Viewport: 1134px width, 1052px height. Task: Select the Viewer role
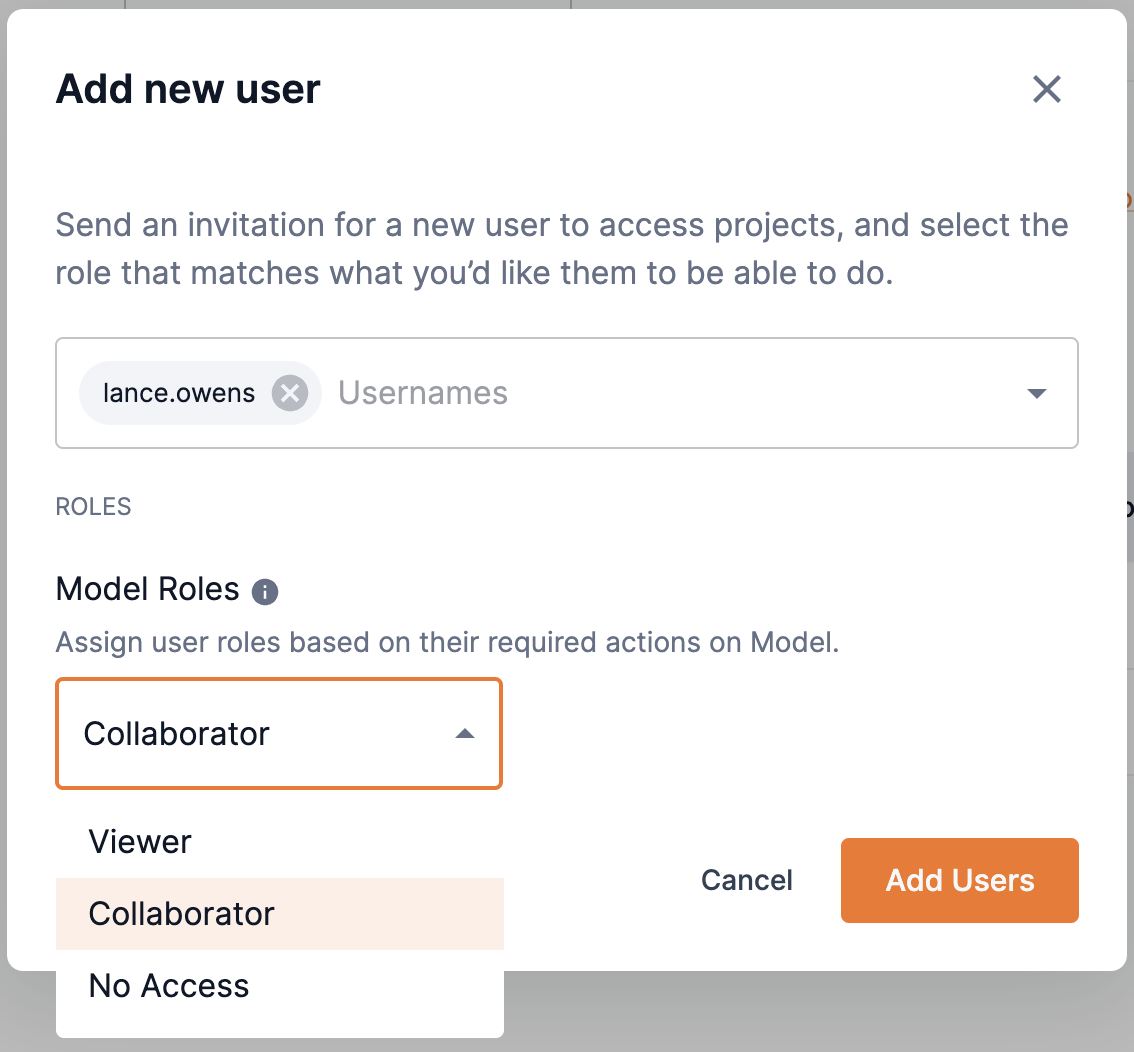(140, 841)
